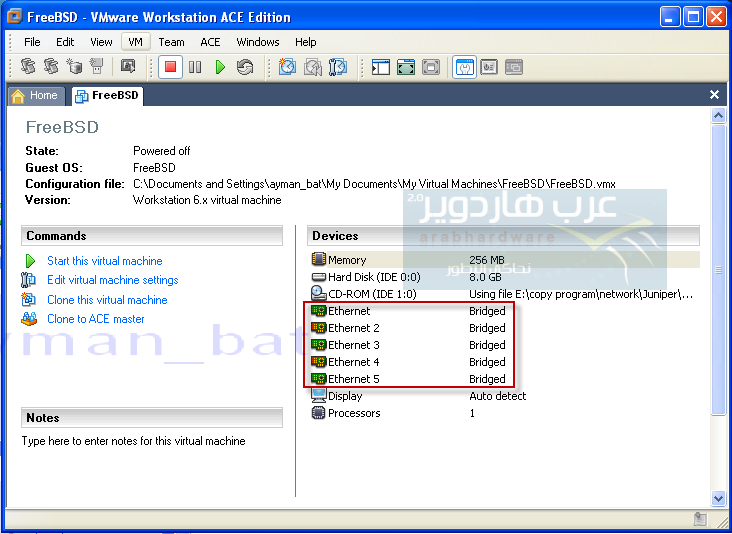This screenshot has width=732, height=534.
Task: Open the Help menu
Action: pos(306,42)
